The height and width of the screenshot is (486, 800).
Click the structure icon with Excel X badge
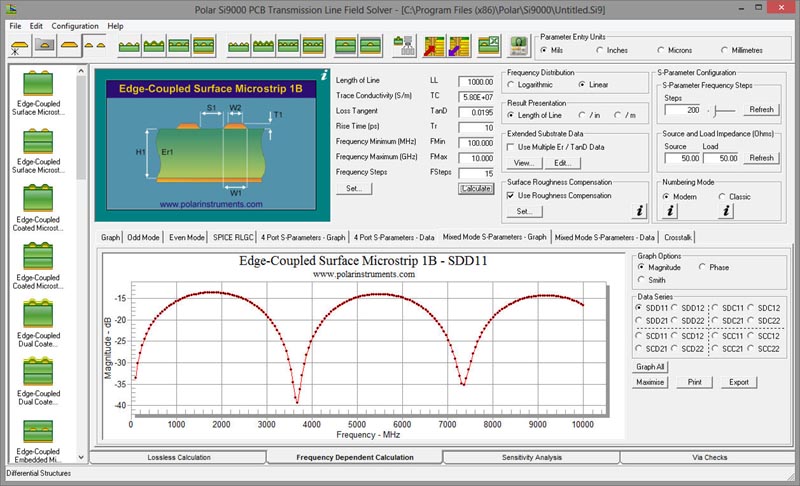[x=488, y=46]
